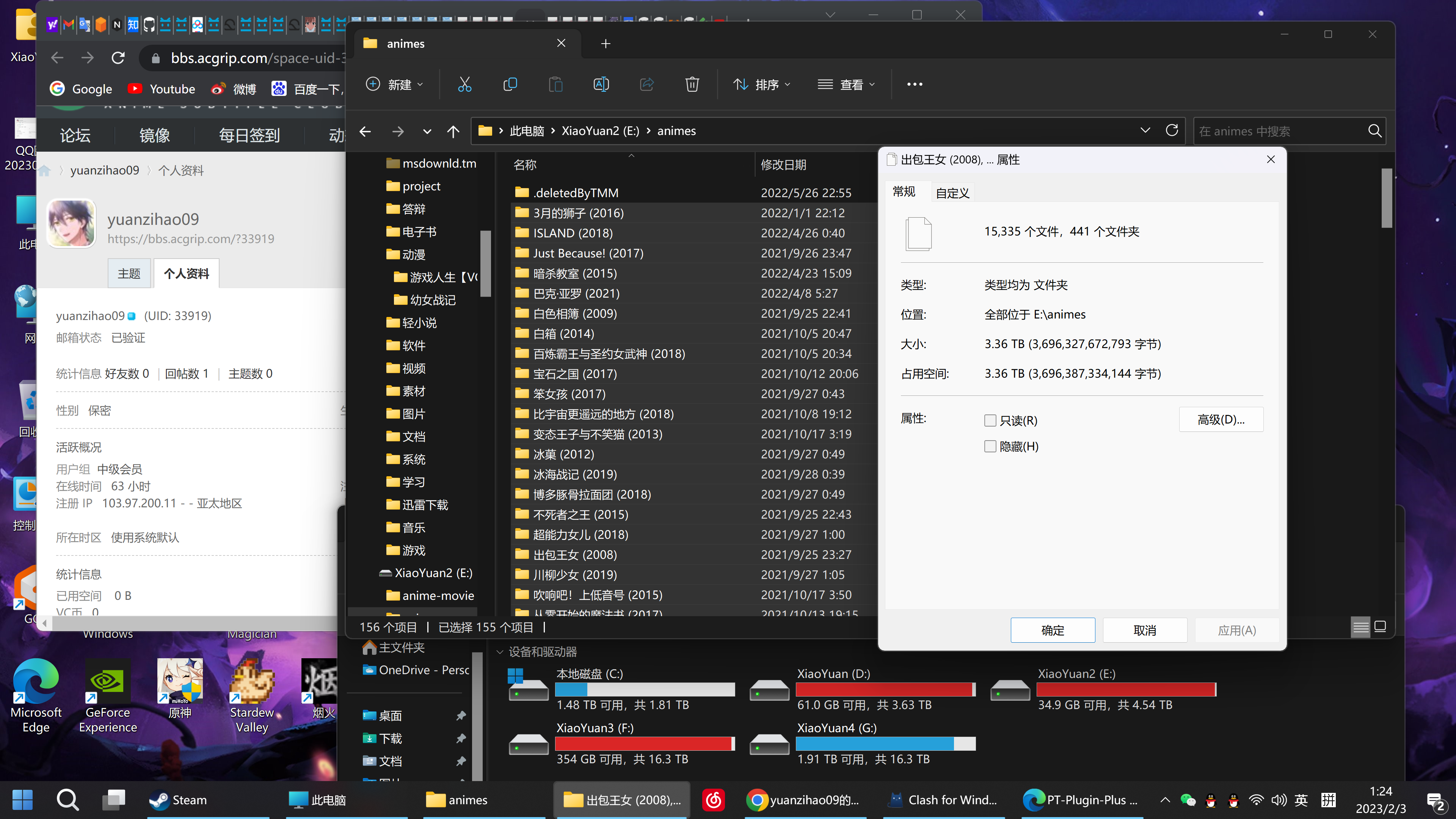
Task: Open NetEase Cloud Music from the taskbar
Action: click(714, 800)
